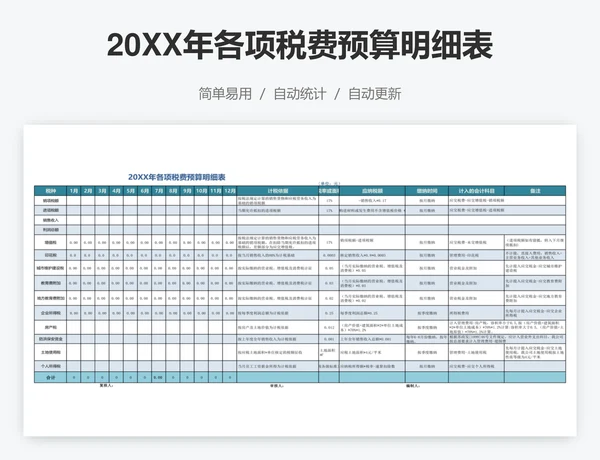Image resolution: width=600 pixels, height=460 pixels.
Task: Select the 计入的会计科目 column header
Action: (x=476, y=191)
